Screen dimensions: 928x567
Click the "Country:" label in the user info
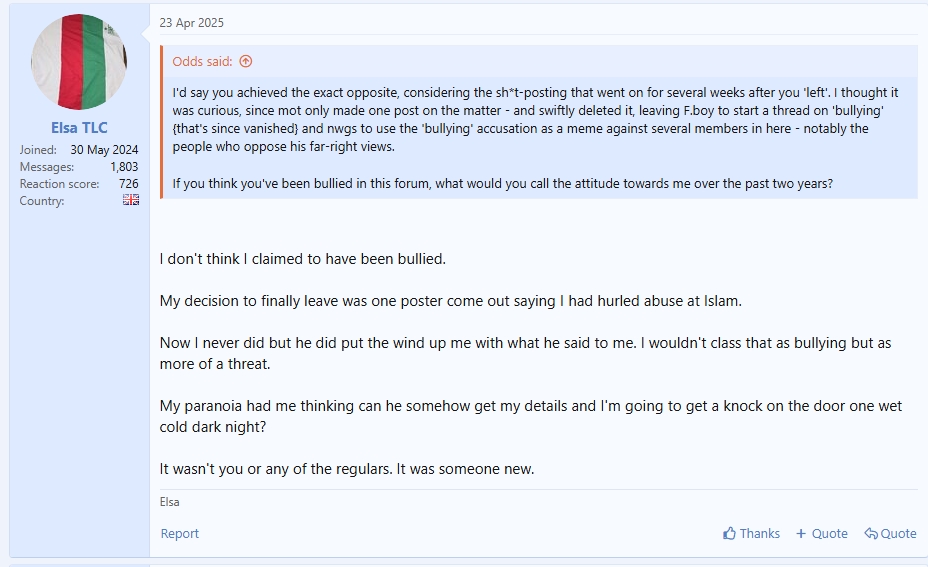[x=42, y=201]
